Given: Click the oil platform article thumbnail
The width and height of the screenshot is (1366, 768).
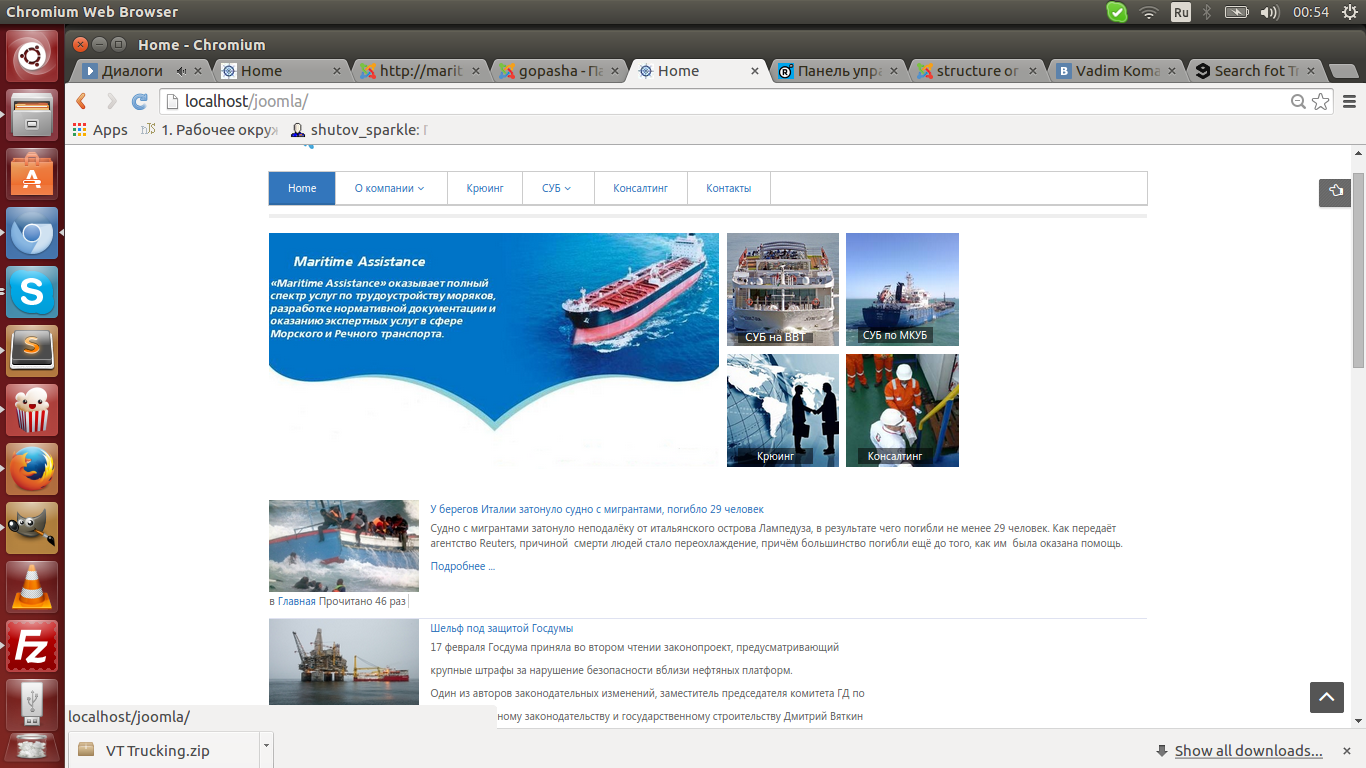Looking at the screenshot, I should (344, 661).
